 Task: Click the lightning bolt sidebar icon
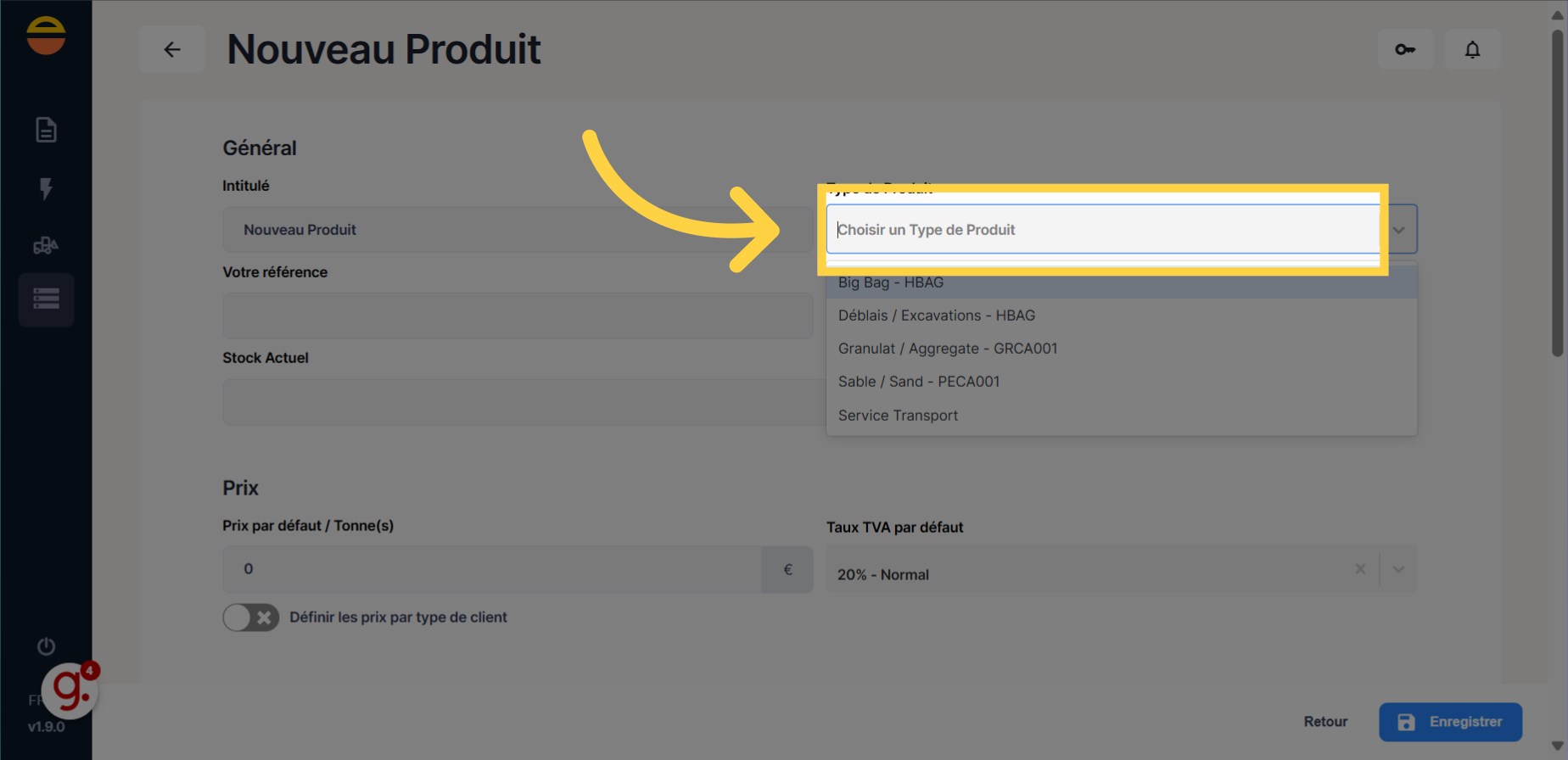(x=46, y=188)
